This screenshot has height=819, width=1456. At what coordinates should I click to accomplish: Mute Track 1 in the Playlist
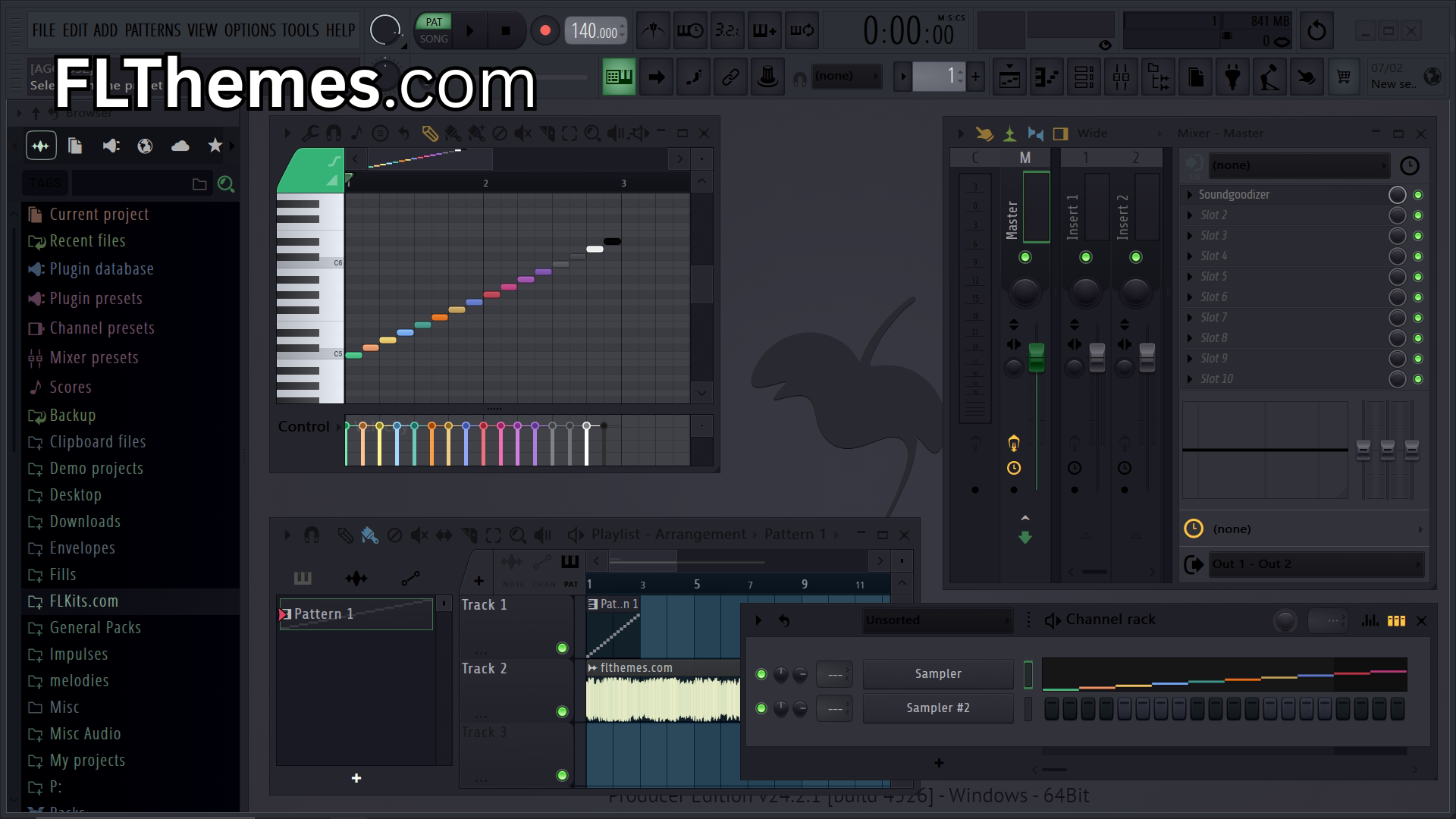562,648
